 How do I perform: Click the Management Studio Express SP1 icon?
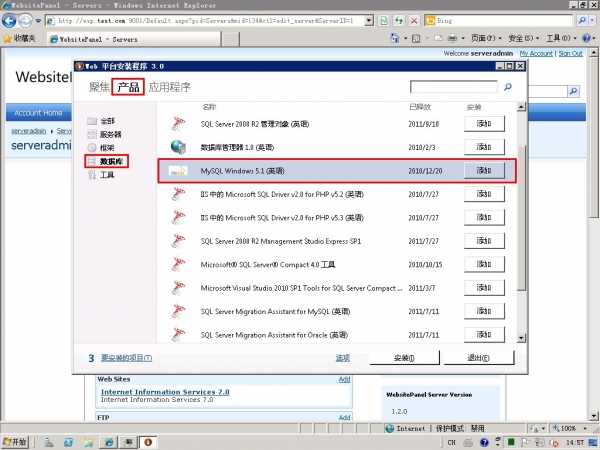click(178, 241)
